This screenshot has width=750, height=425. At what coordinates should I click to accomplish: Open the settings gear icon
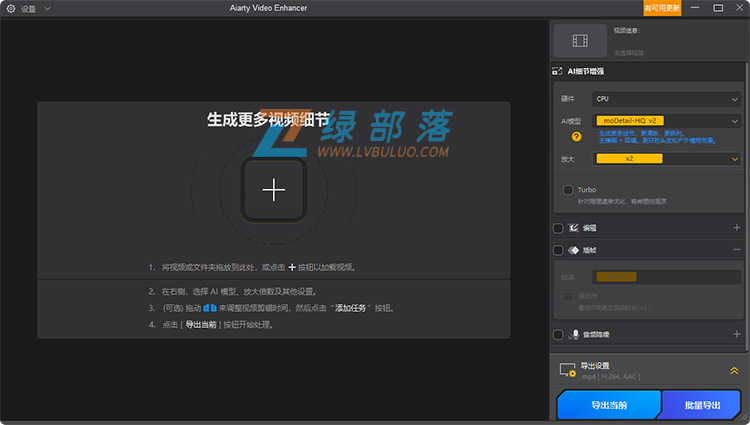coord(11,9)
